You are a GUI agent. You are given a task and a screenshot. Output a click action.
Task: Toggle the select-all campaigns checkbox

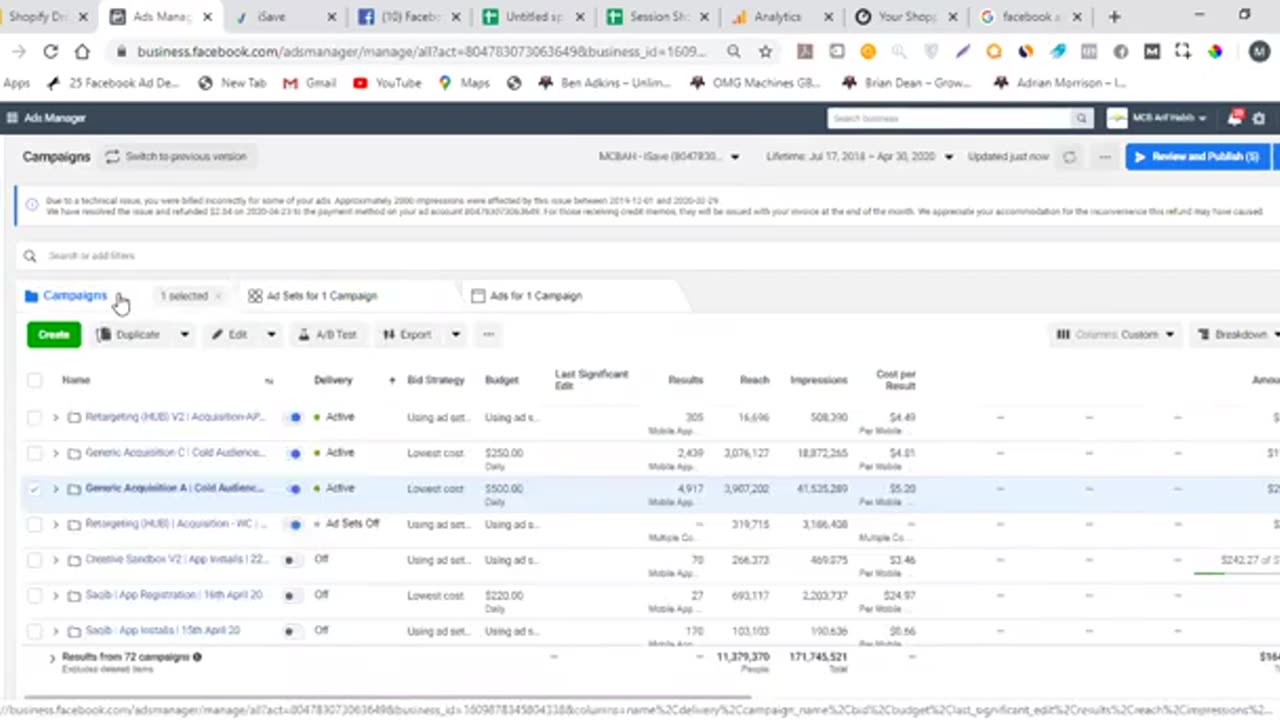(35, 380)
